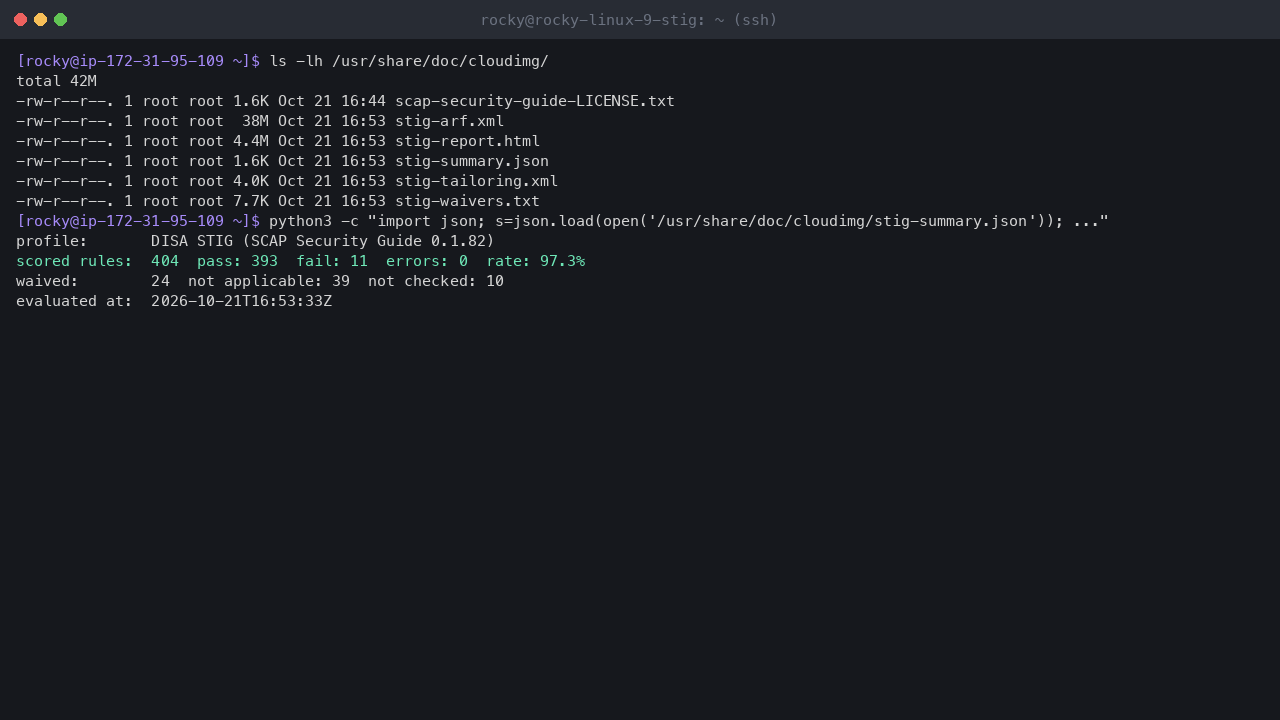Click the red close window button
The width and height of the screenshot is (1280, 720).
(20, 19)
